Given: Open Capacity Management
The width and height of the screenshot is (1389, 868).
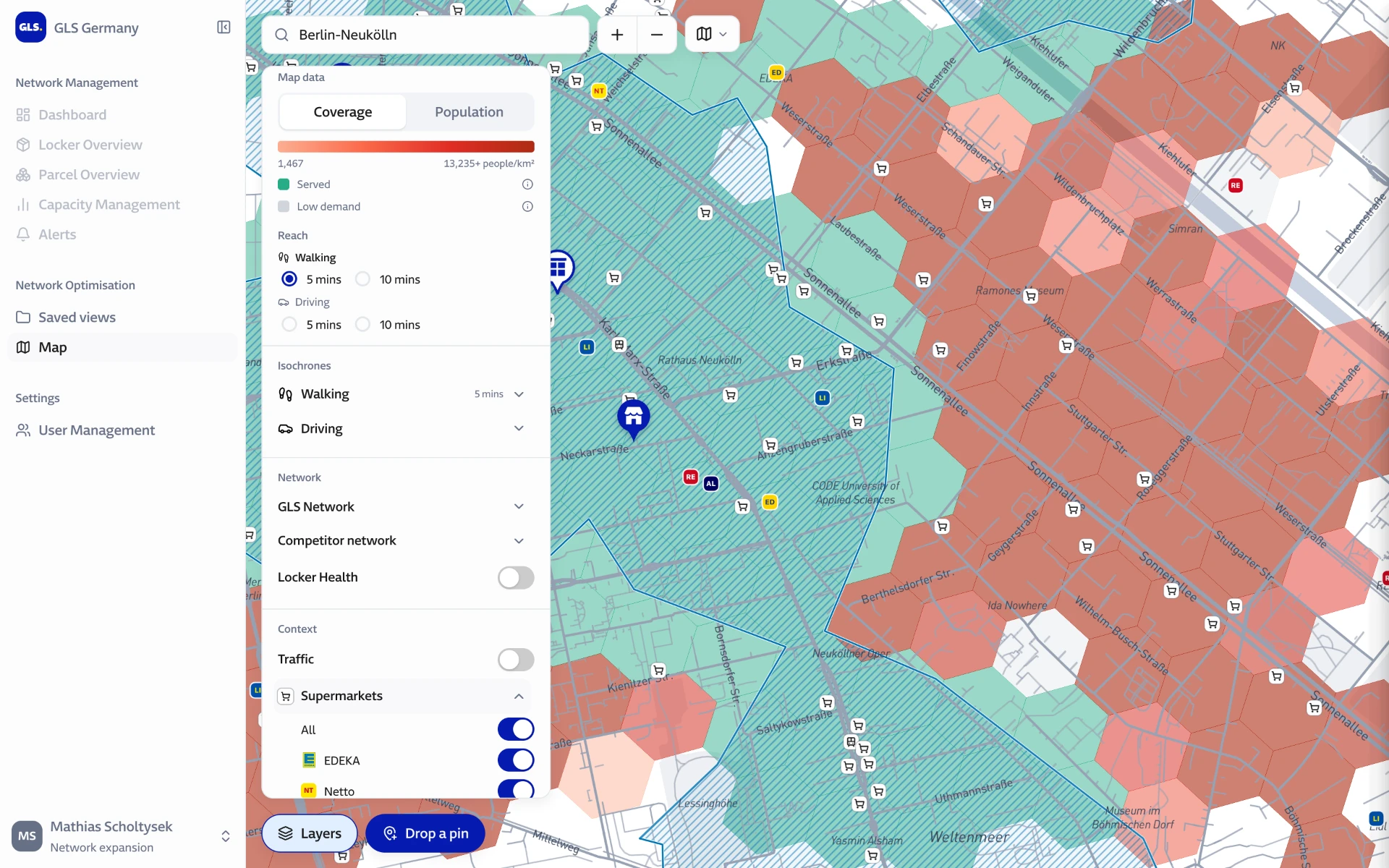Looking at the screenshot, I should [109, 205].
